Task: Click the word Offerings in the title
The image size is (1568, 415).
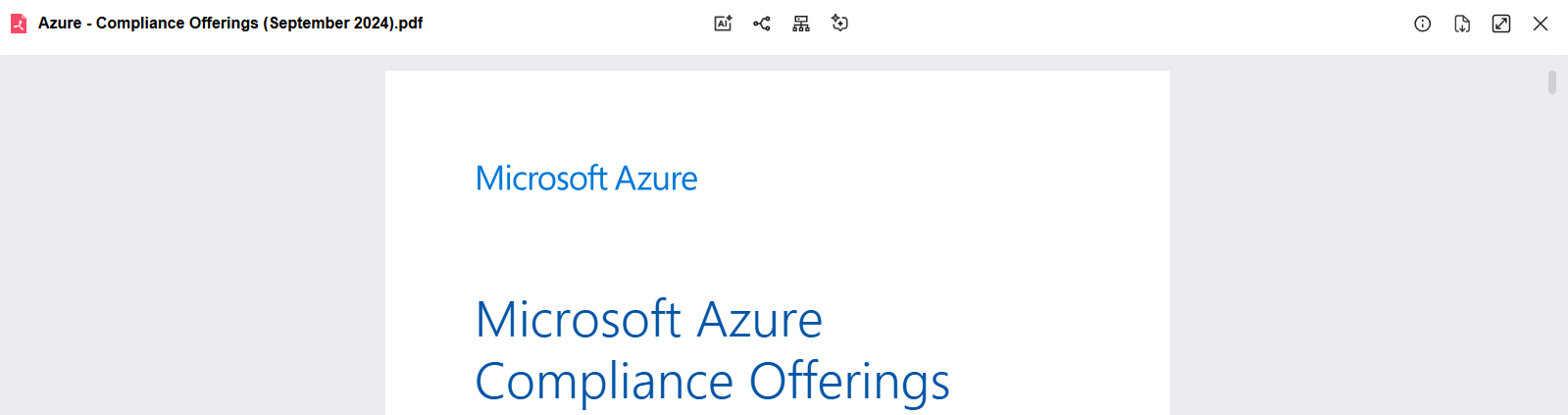Action: point(850,383)
